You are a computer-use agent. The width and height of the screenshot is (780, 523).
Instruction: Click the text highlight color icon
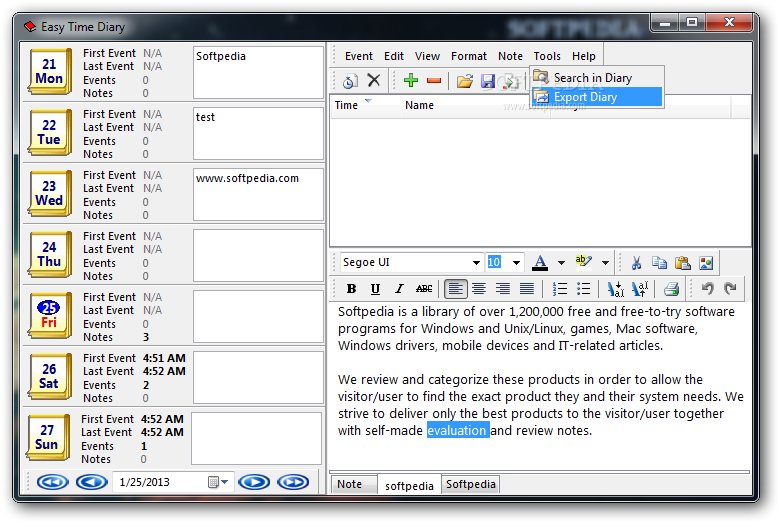point(583,262)
